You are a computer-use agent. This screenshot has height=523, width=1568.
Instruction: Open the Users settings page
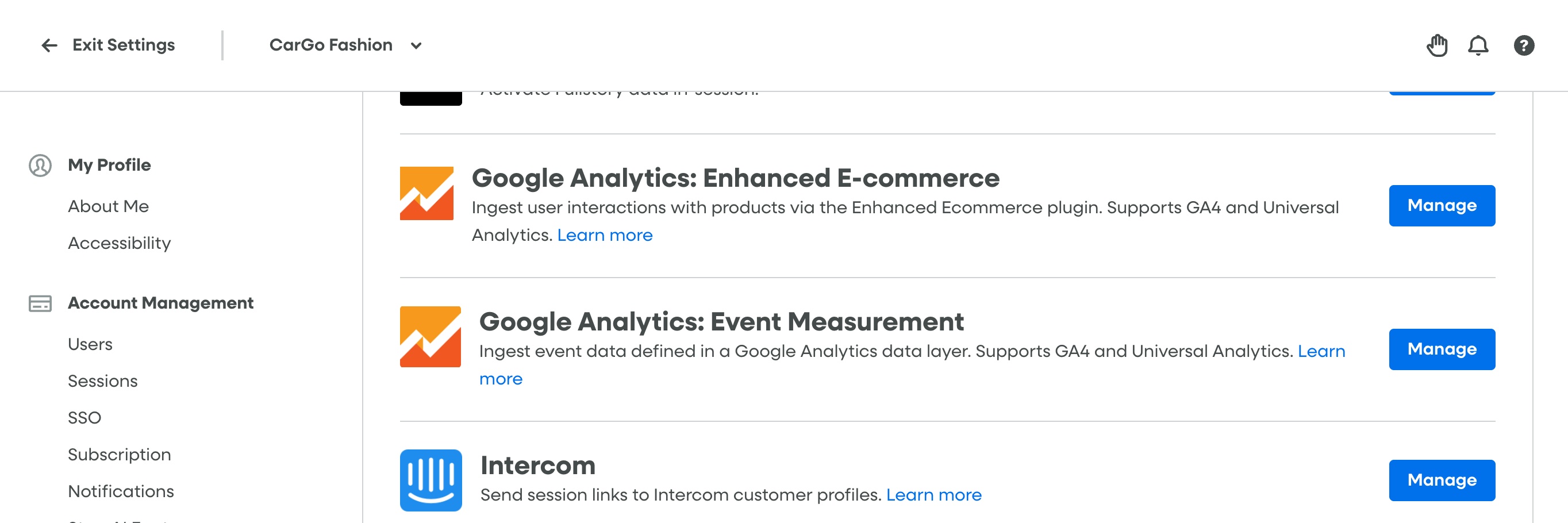click(90, 345)
